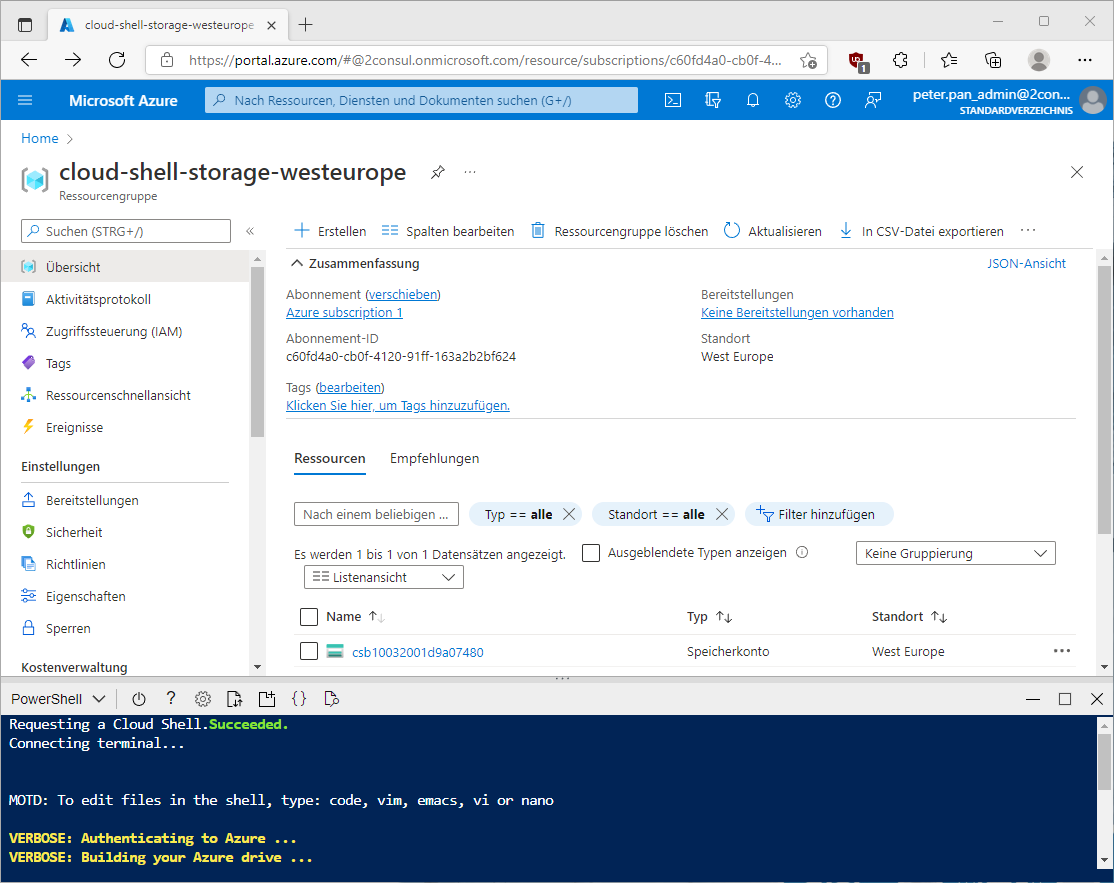Switch to the Ressourcen tab
Screen dimensions: 1114x883
click(330, 459)
